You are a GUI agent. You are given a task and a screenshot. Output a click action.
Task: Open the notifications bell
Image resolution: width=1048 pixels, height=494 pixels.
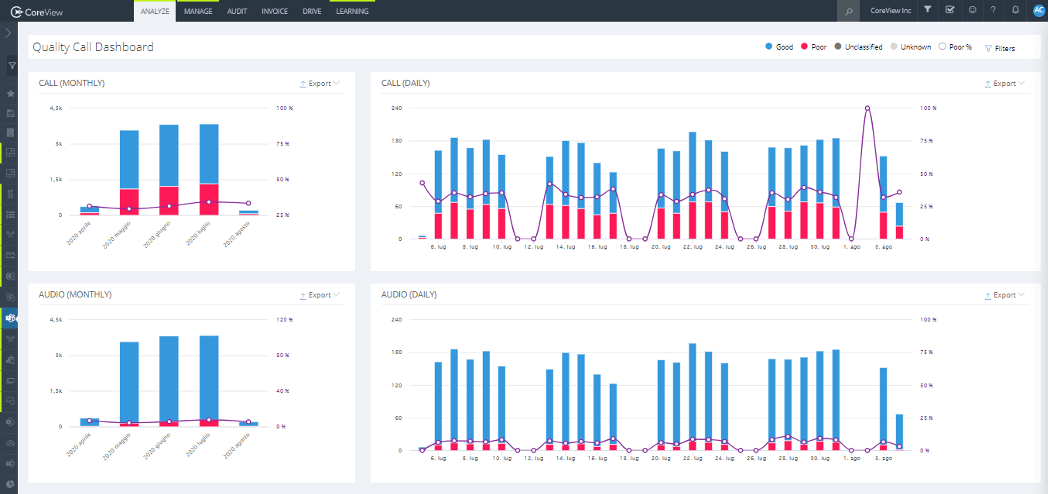coord(1015,10)
